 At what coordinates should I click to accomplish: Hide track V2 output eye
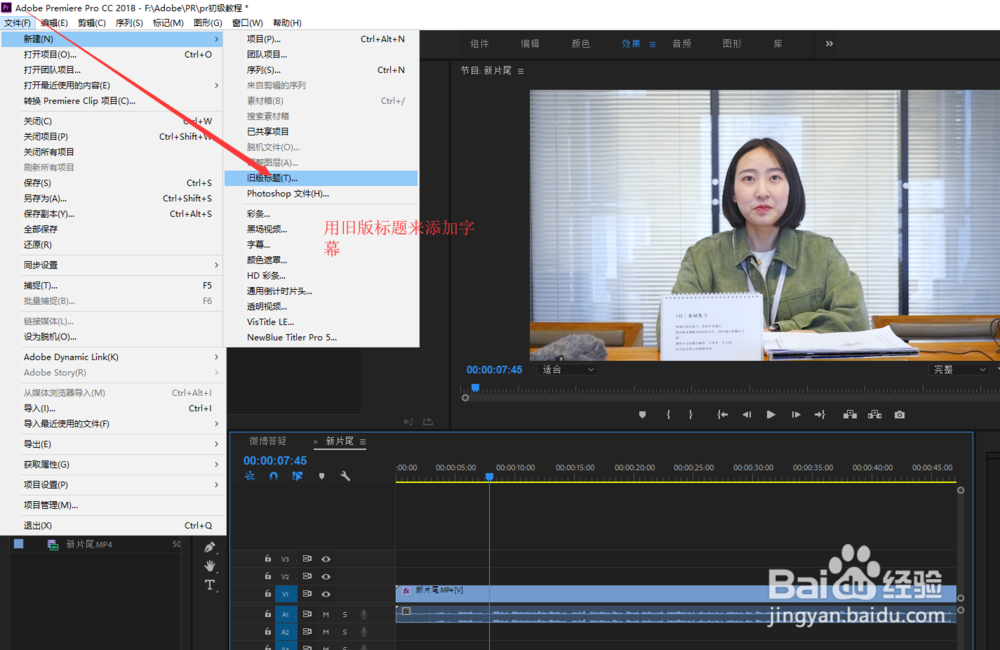(326, 576)
